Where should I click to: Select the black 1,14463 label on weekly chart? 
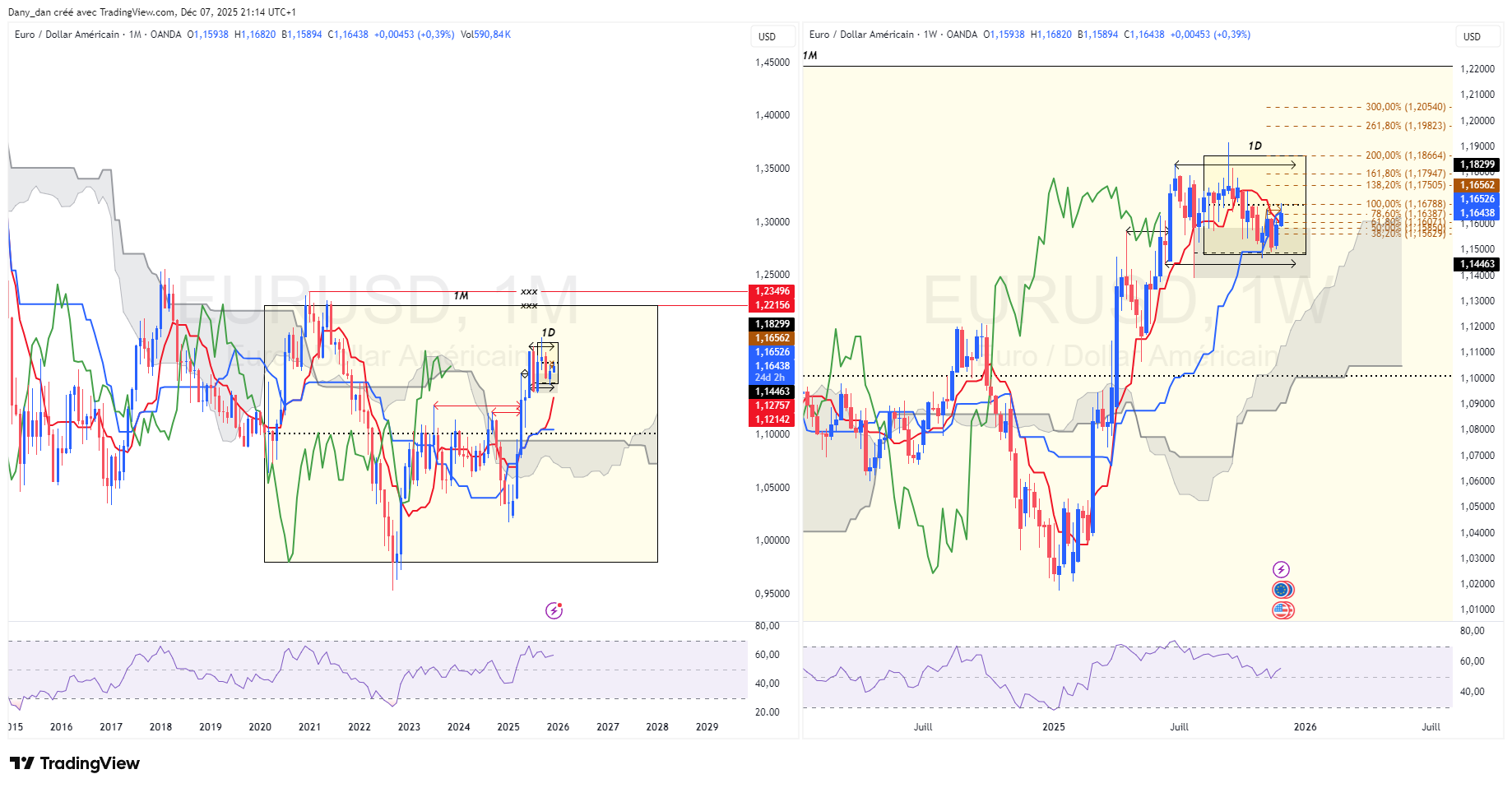(x=1477, y=264)
